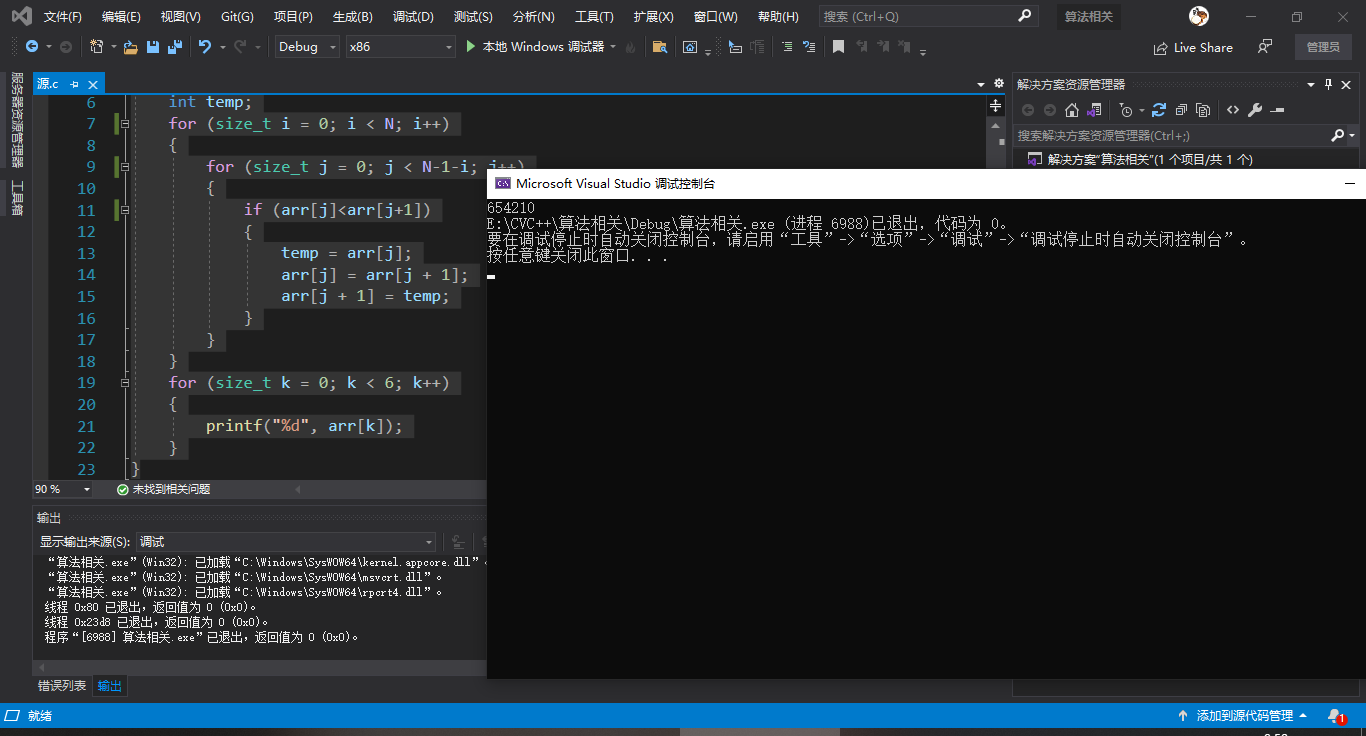Open the 90 % zoom level dropdown
1366x736 pixels.
(63, 489)
